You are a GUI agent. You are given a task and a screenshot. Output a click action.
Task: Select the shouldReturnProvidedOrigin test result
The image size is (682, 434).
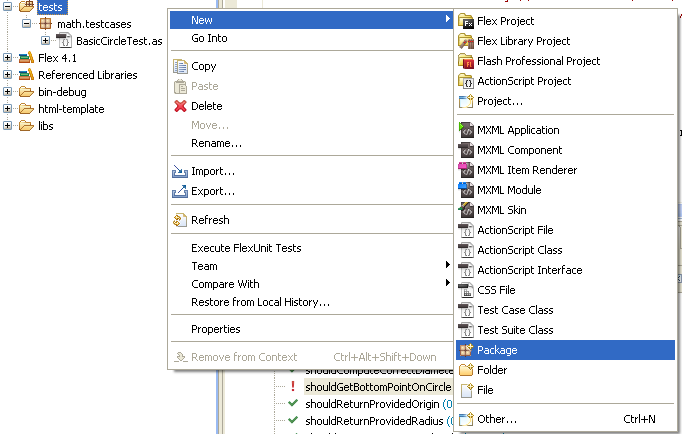pyautogui.click(x=372, y=404)
